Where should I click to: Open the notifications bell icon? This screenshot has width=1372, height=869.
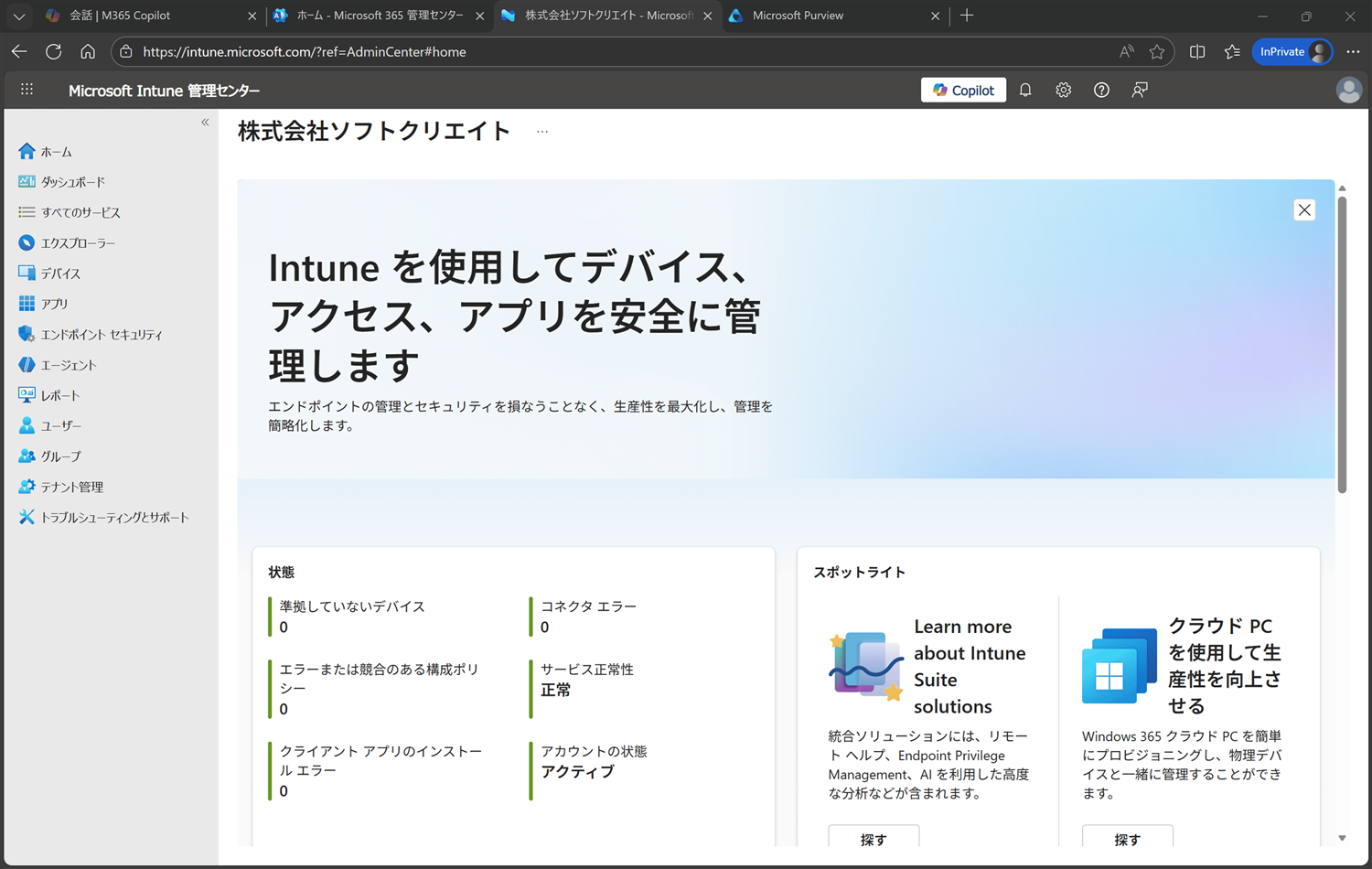pyautogui.click(x=1025, y=90)
